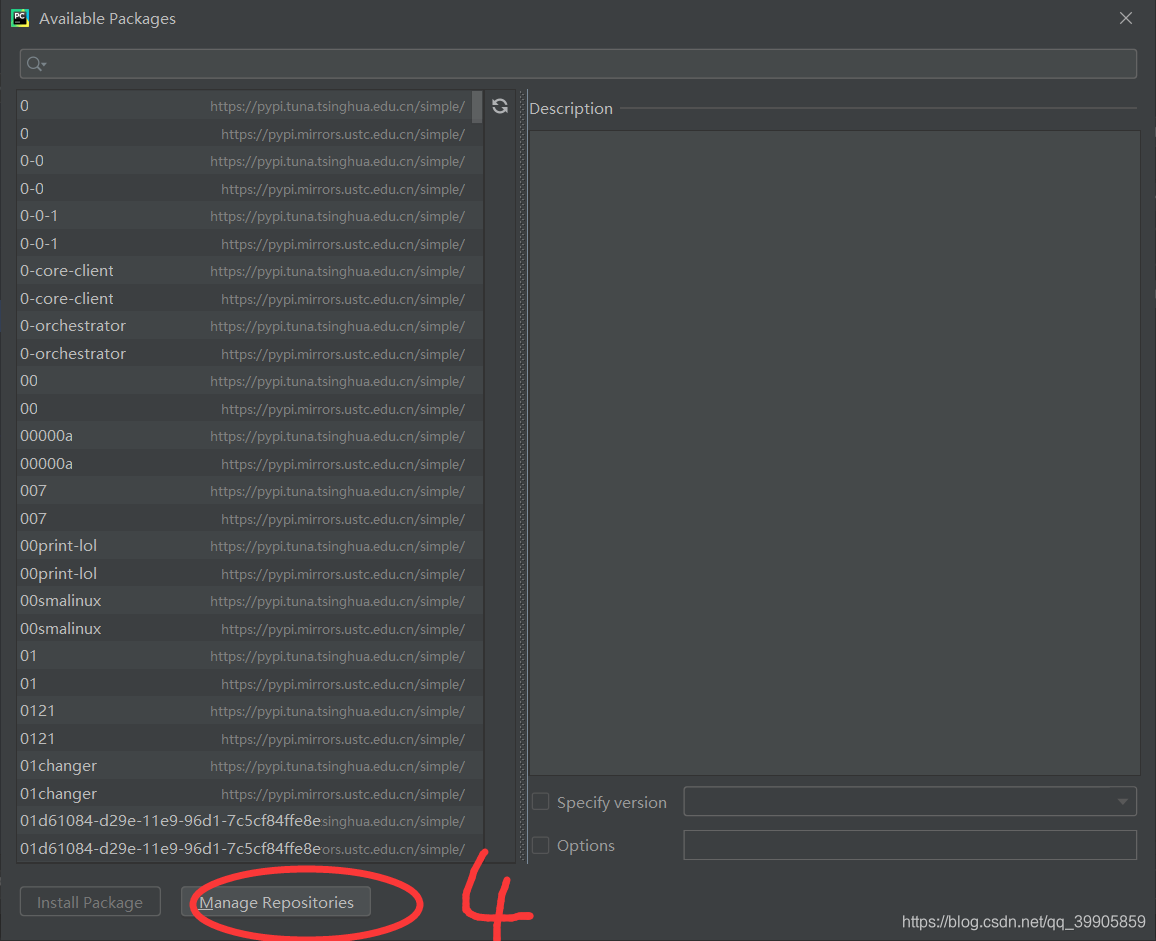Select 00000a from ustc mirror
This screenshot has width=1156, height=941.
(250, 463)
